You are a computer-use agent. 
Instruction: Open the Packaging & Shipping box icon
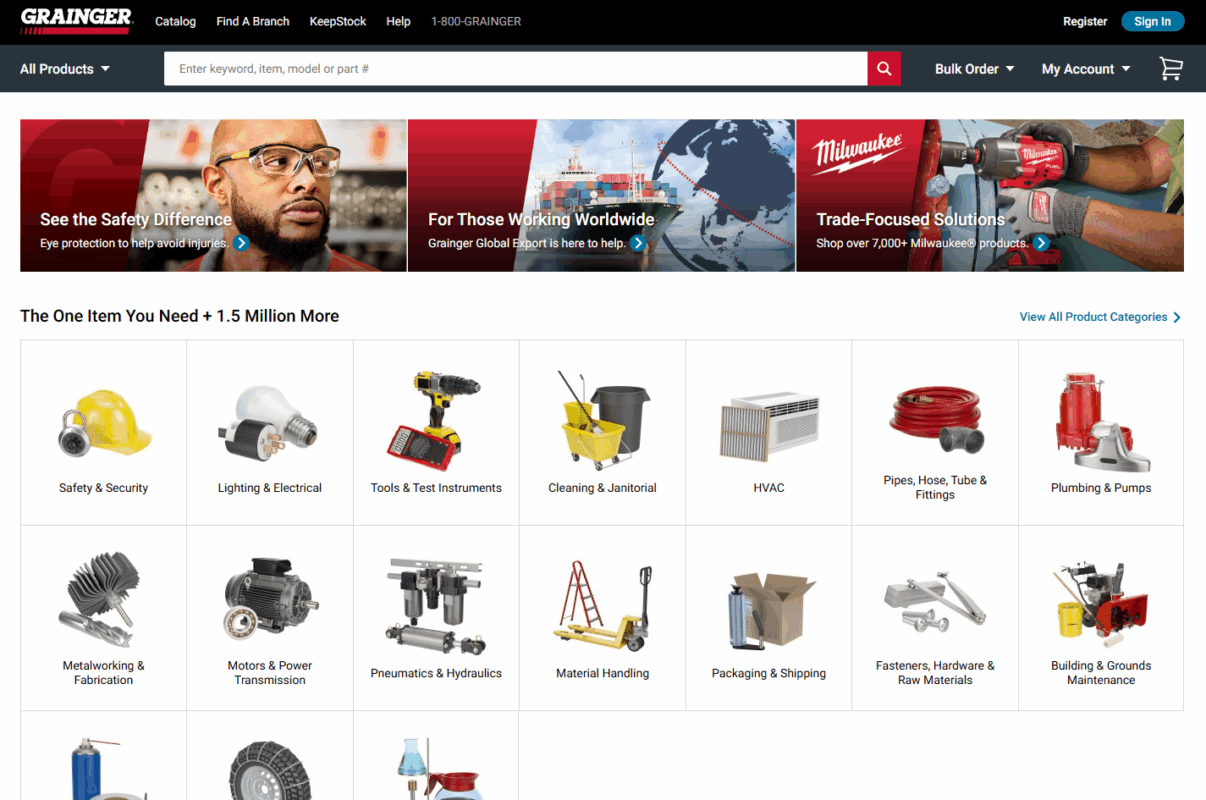[x=768, y=610]
